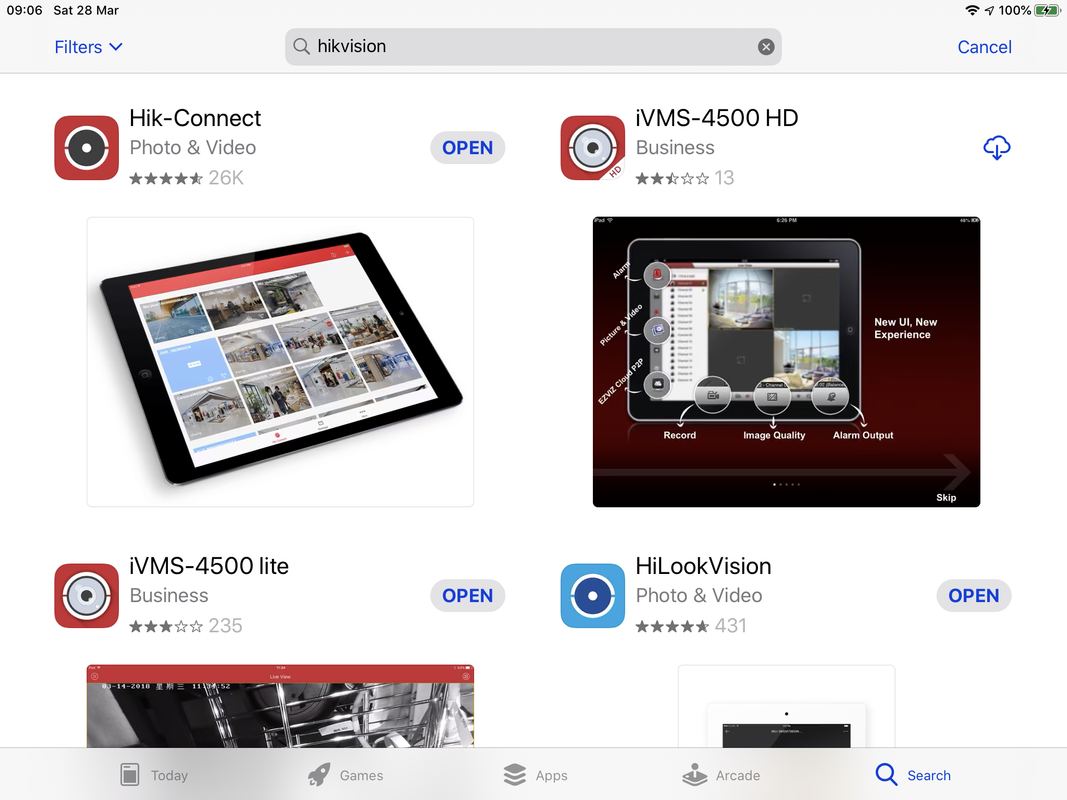
Task: Tap the 09:06 clock in status bar
Action: 24,10
